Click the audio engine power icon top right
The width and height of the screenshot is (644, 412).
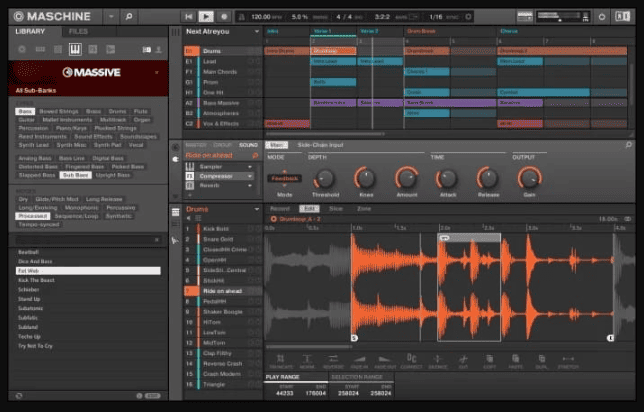(602, 17)
